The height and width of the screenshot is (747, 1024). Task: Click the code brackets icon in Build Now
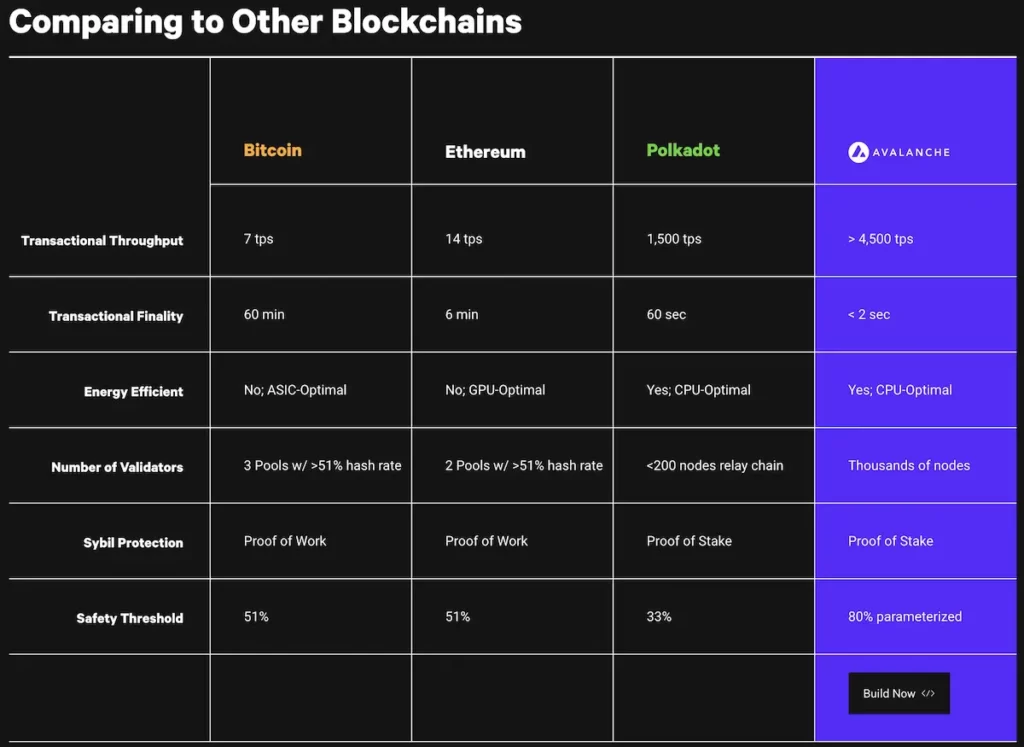pos(928,693)
